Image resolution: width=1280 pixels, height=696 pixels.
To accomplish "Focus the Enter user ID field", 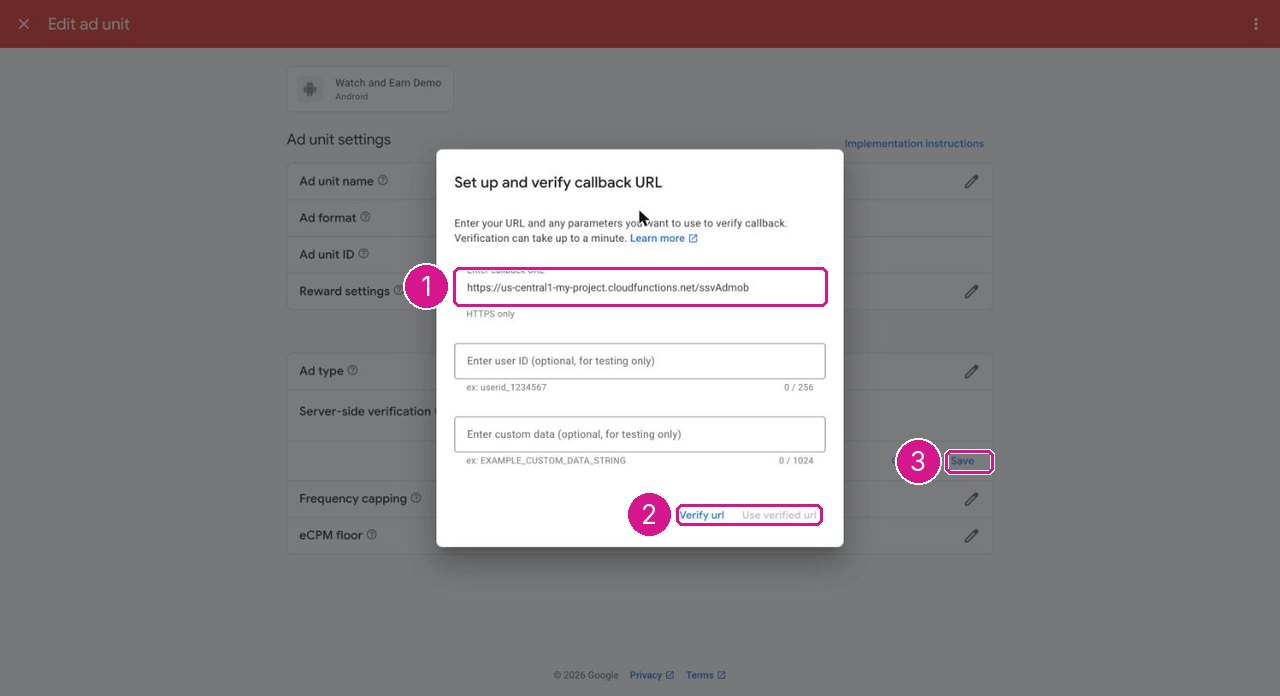I will (x=640, y=361).
